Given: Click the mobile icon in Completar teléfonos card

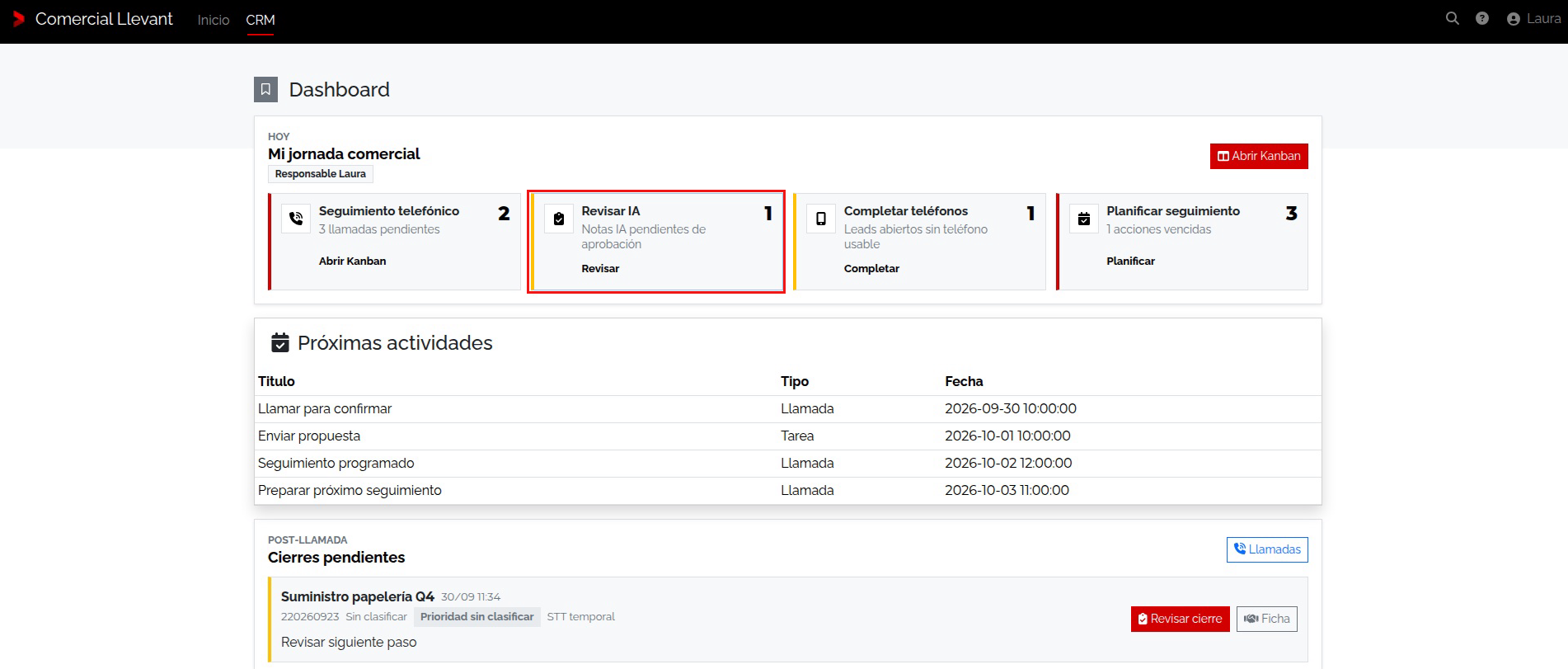Looking at the screenshot, I should tap(821, 219).
